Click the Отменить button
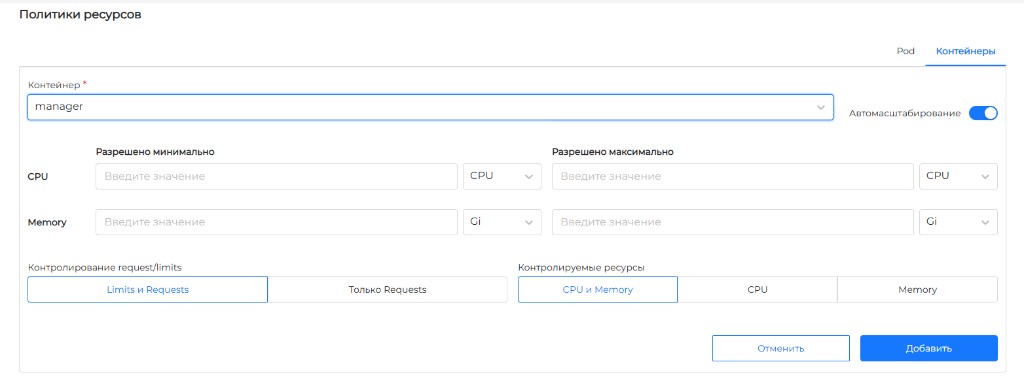Screen dimensions: 1024x379 780,348
